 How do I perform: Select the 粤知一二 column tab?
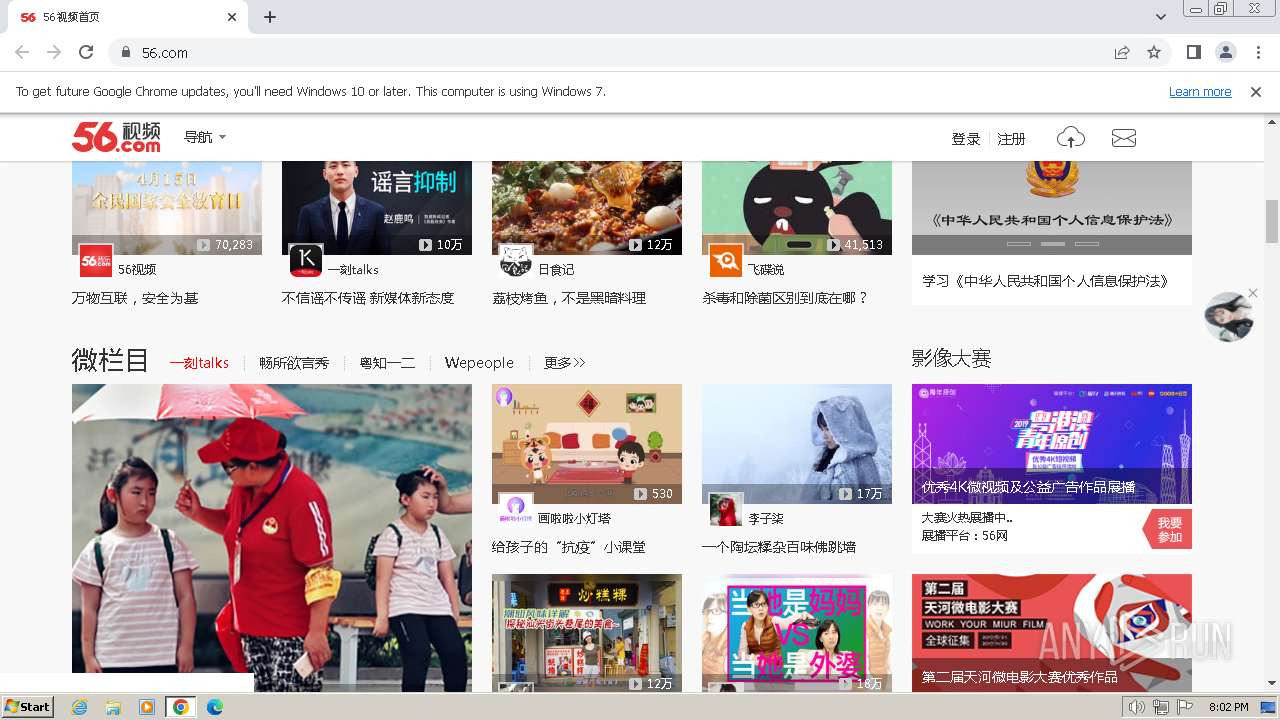387,363
